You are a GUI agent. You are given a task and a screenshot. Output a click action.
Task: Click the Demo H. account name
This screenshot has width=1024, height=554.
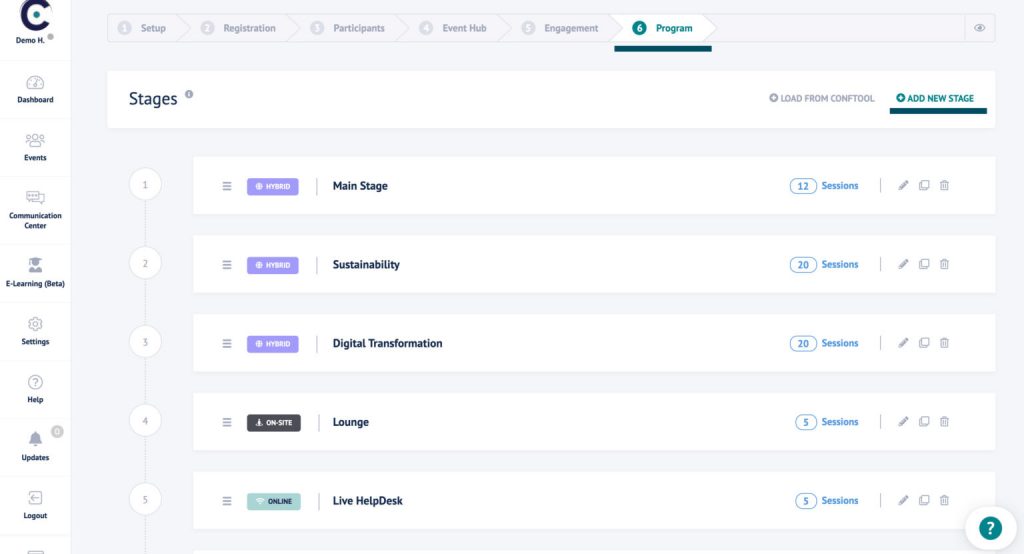click(x=30, y=40)
